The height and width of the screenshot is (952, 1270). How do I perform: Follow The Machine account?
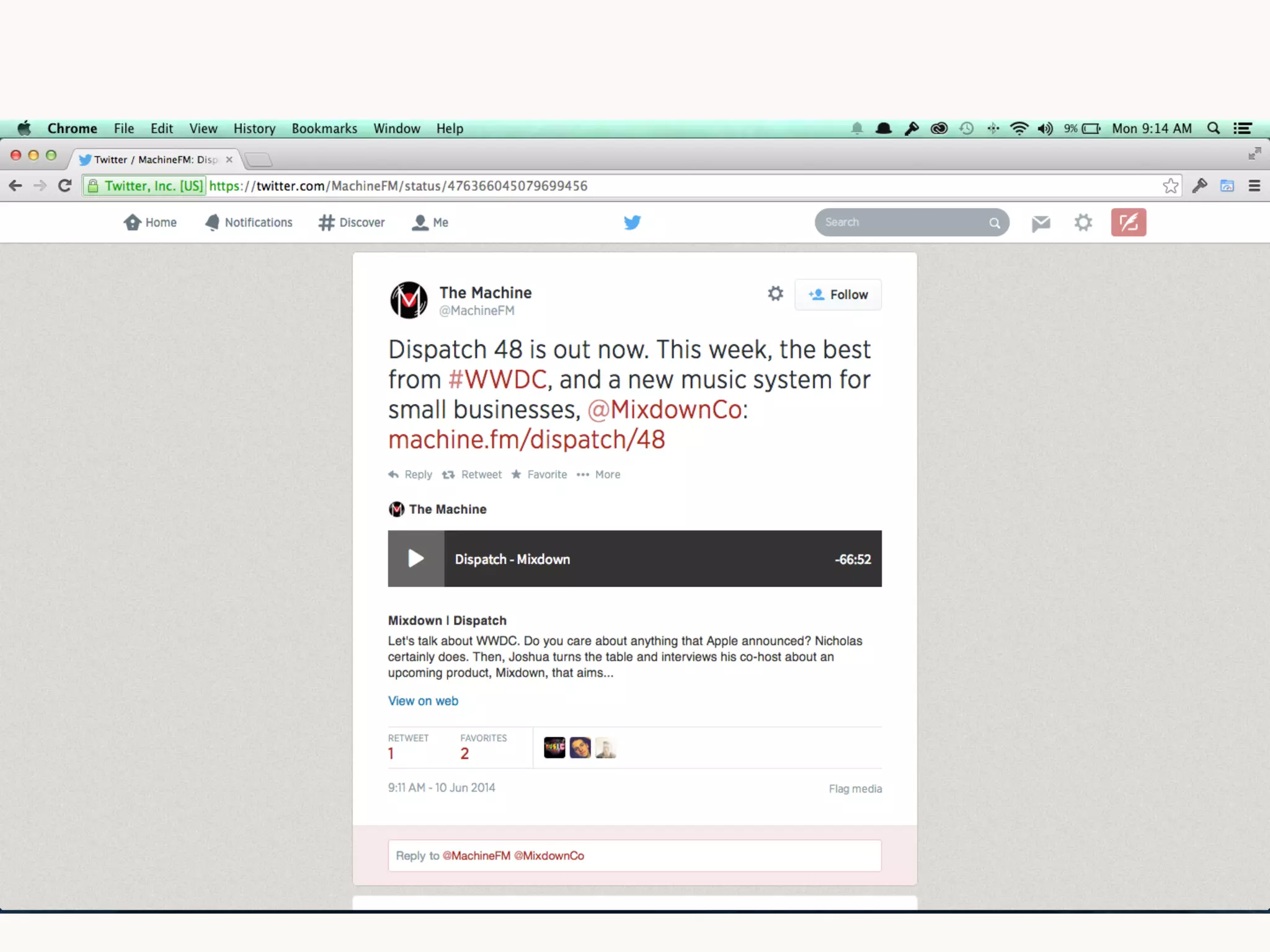(838, 294)
